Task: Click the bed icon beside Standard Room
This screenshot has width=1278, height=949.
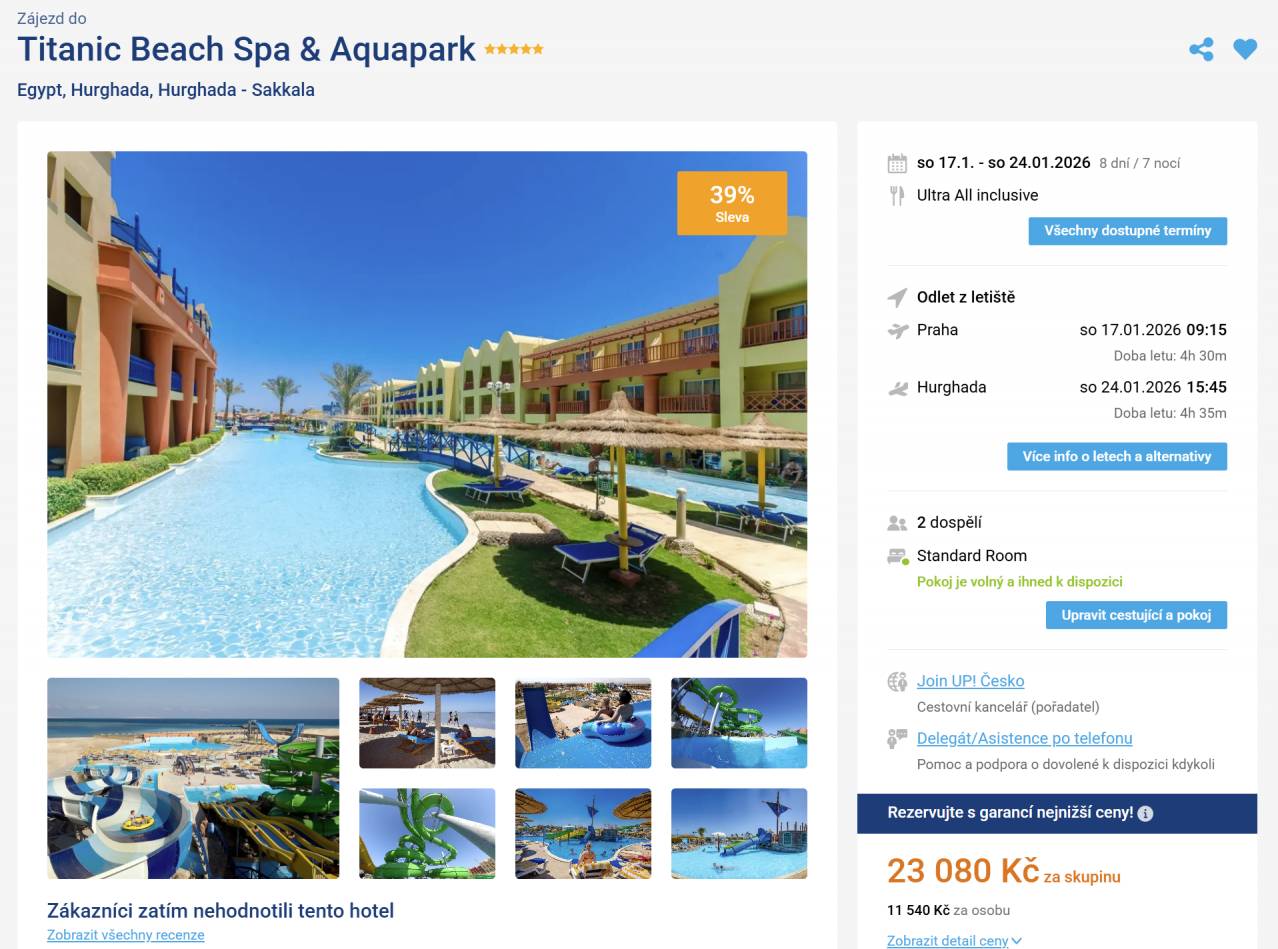Action: 897,556
